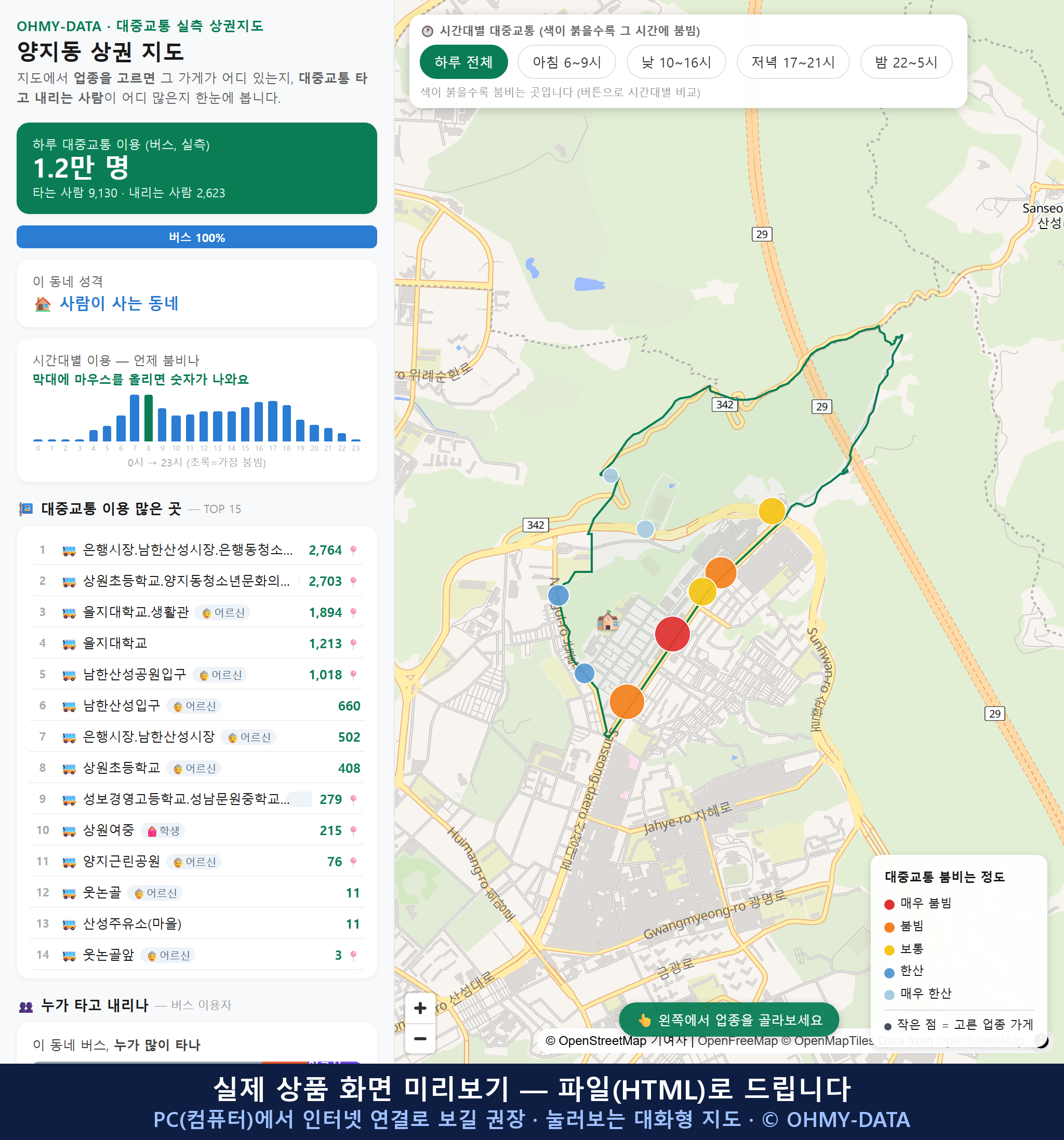
Task: Click the map attribution info toggle icon
Action: point(1041,1040)
